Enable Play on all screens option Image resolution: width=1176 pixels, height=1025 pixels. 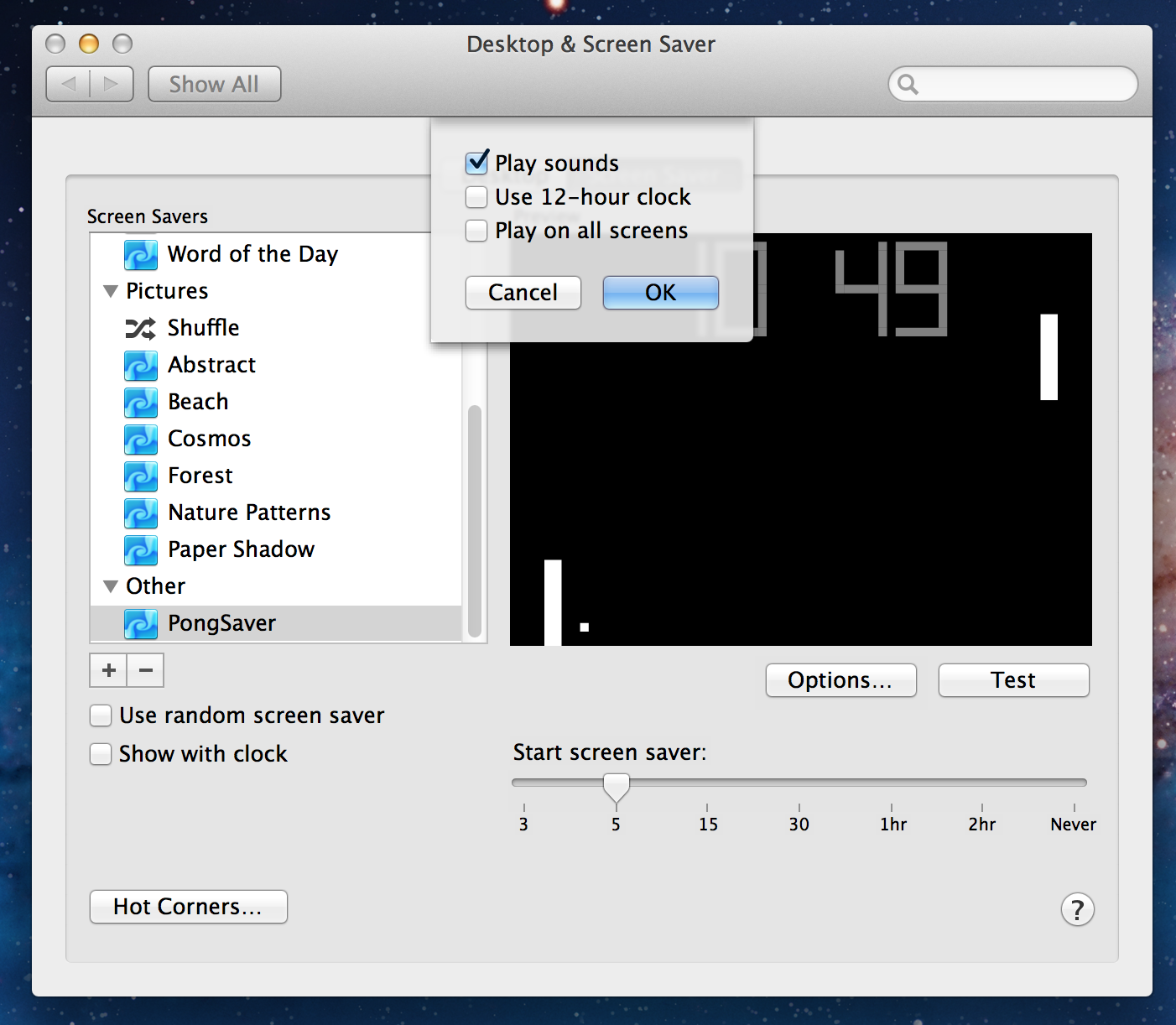click(476, 231)
